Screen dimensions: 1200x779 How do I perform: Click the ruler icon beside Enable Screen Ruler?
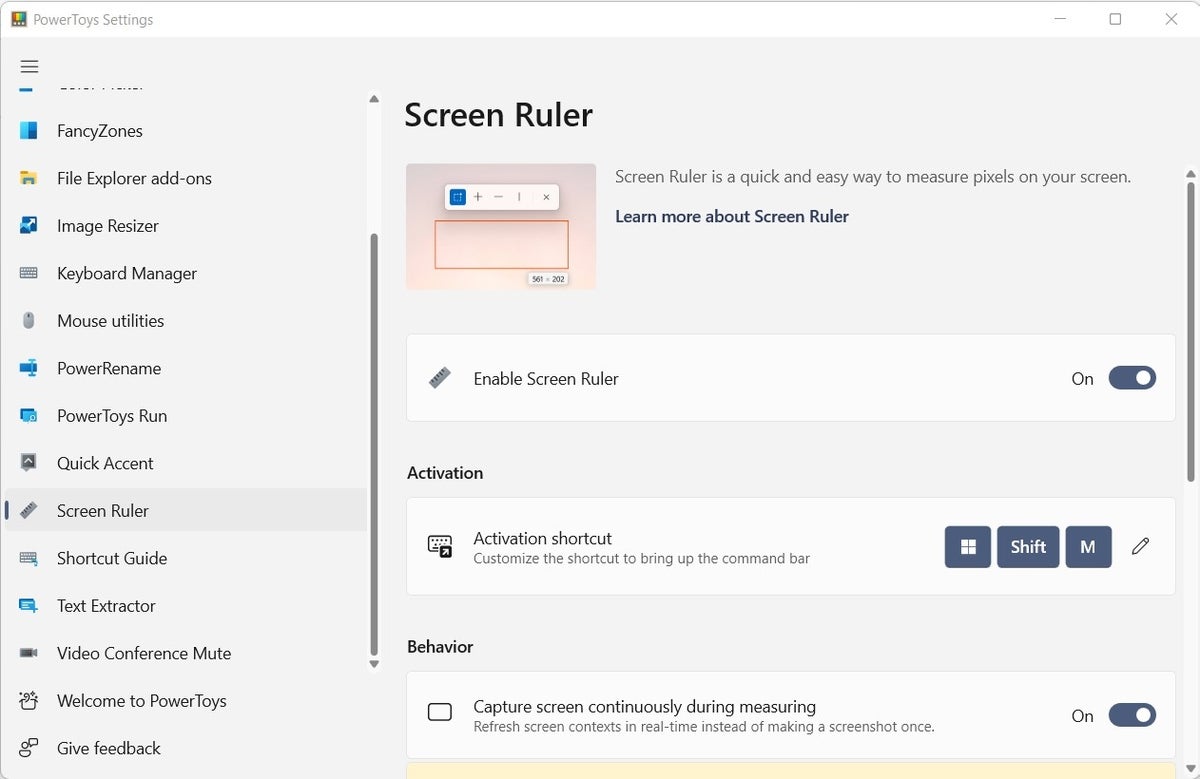pyautogui.click(x=439, y=379)
